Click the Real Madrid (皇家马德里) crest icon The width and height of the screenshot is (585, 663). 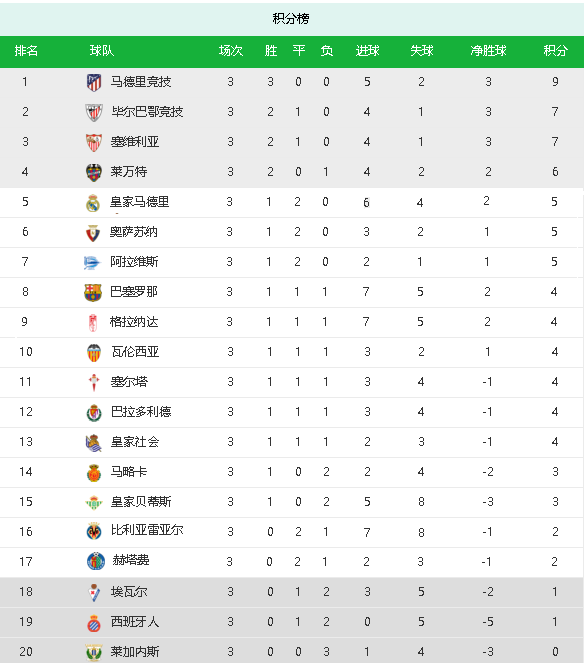93,203
